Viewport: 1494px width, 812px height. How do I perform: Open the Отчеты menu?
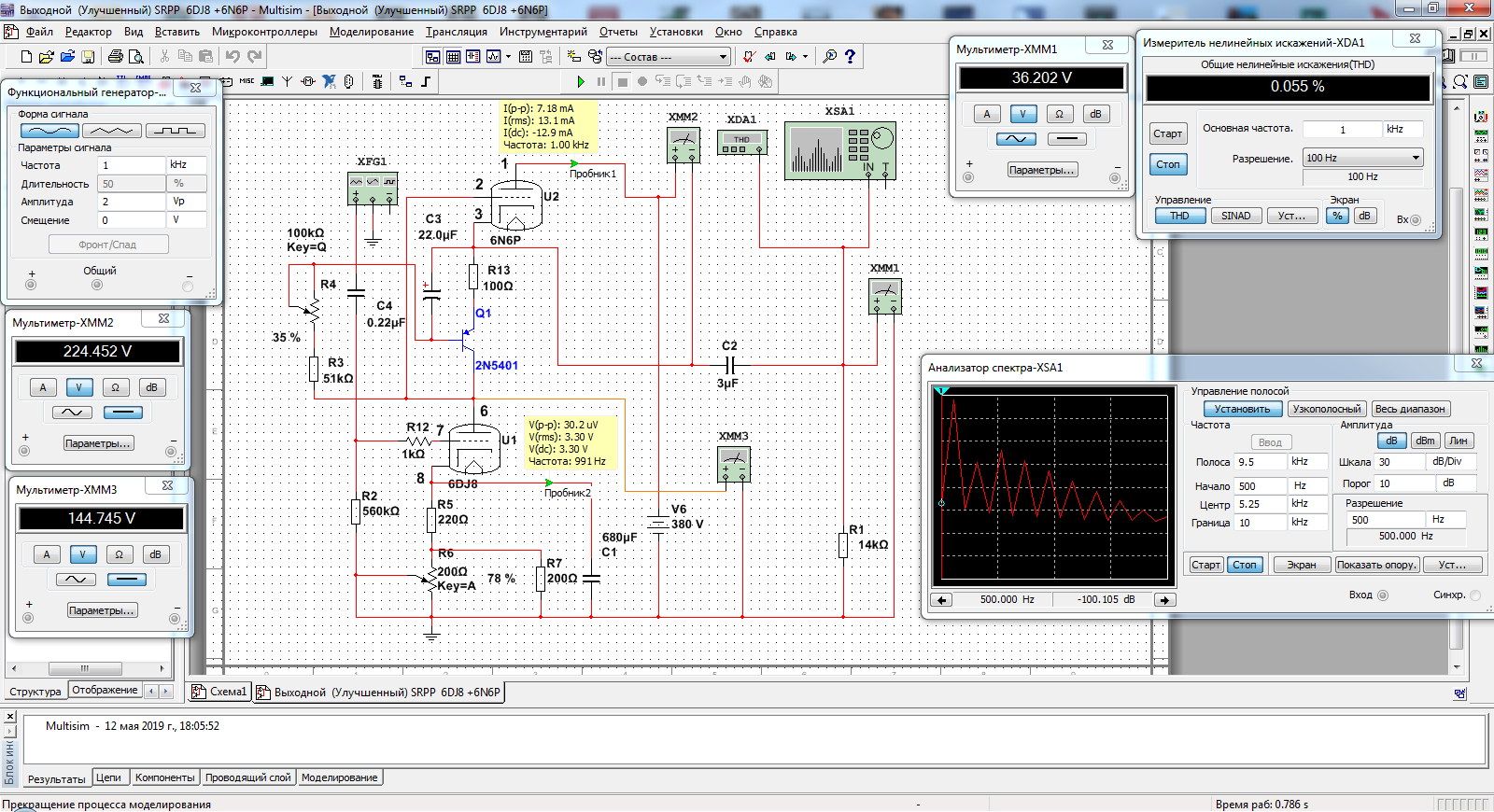point(618,32)
